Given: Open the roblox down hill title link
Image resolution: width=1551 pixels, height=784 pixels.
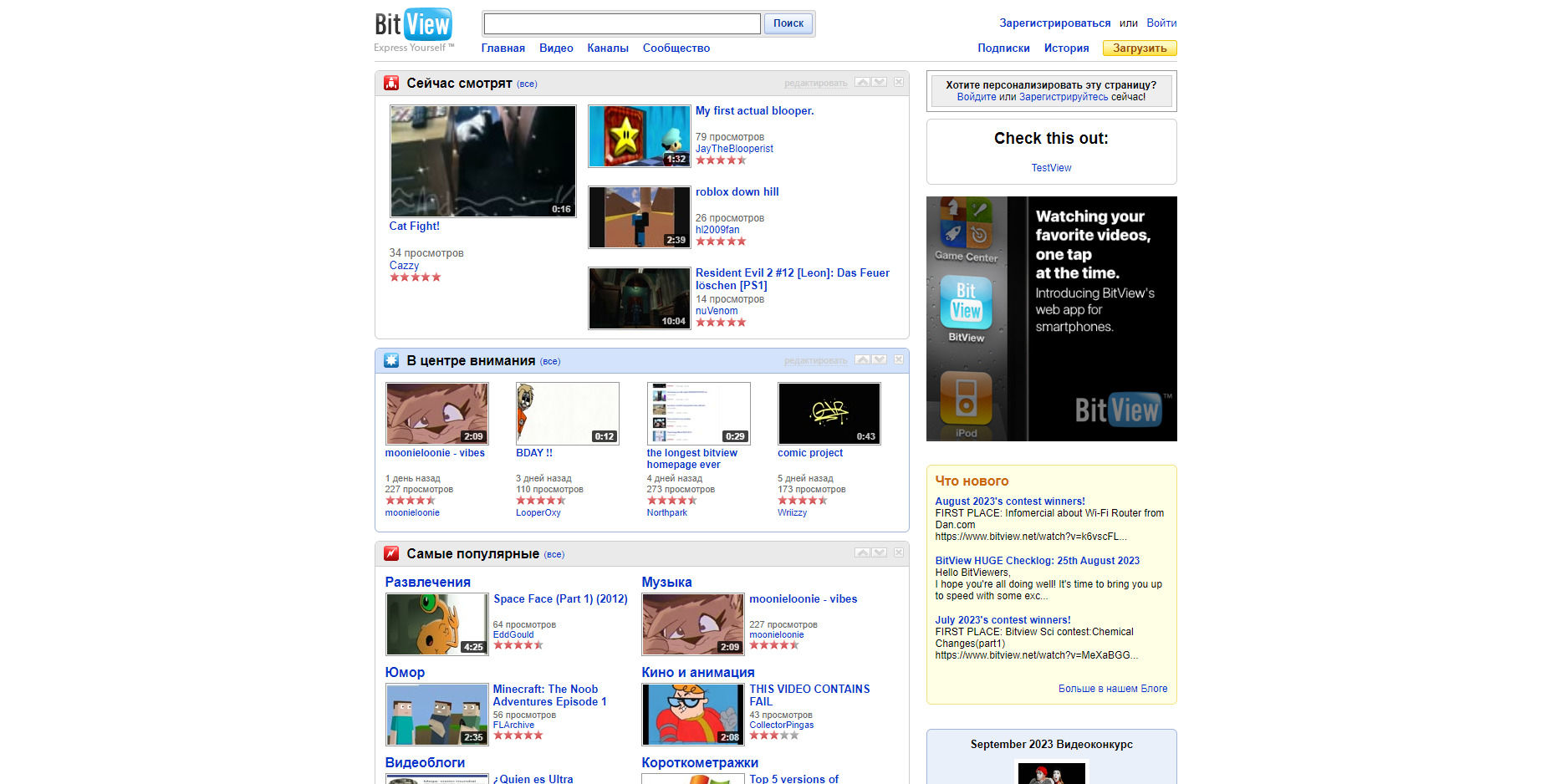Looking at the screenshot, I should pos(737,192).
